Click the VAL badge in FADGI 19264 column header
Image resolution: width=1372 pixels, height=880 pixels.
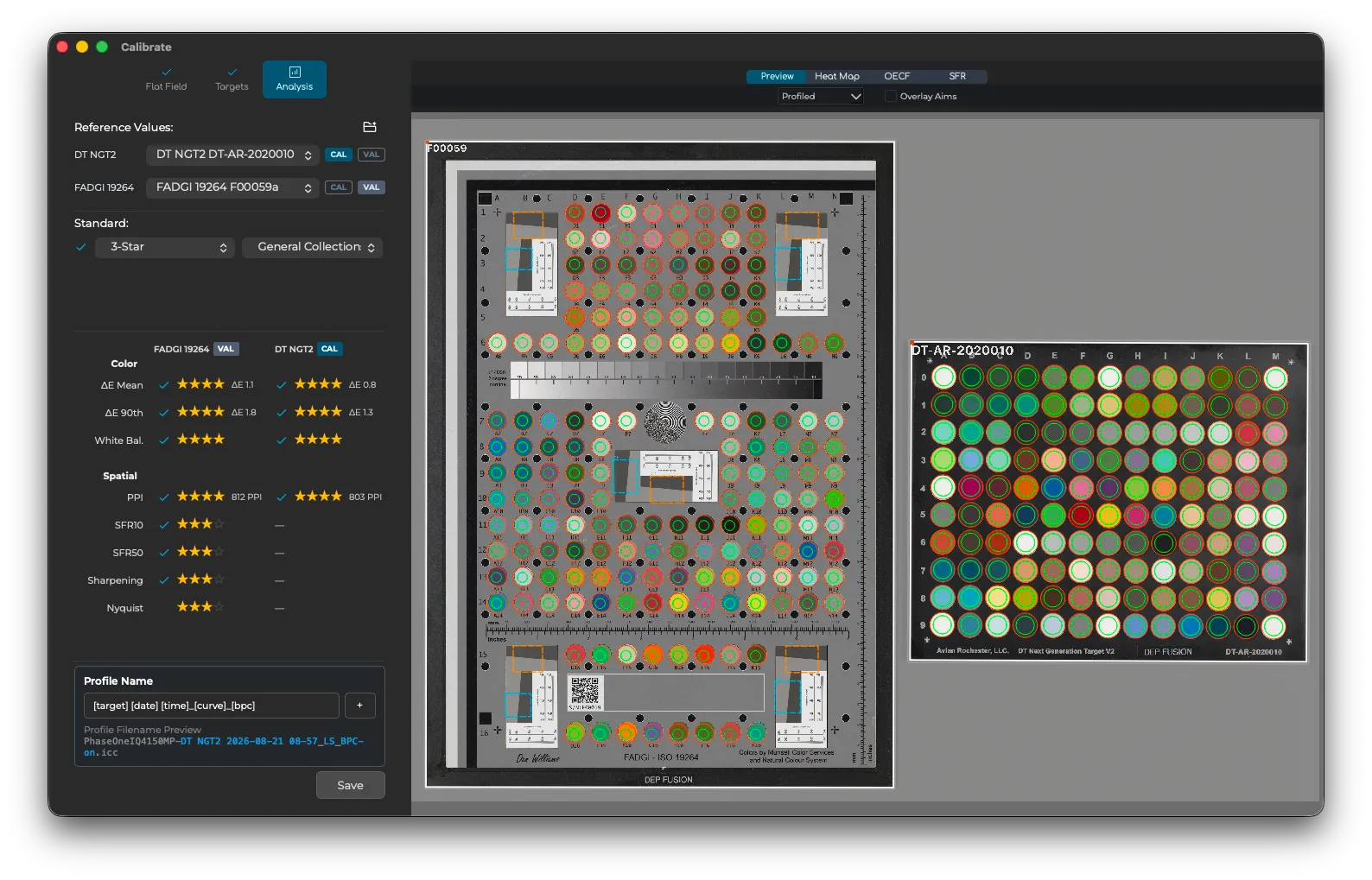pyautogui.click(x=226, y=349)
